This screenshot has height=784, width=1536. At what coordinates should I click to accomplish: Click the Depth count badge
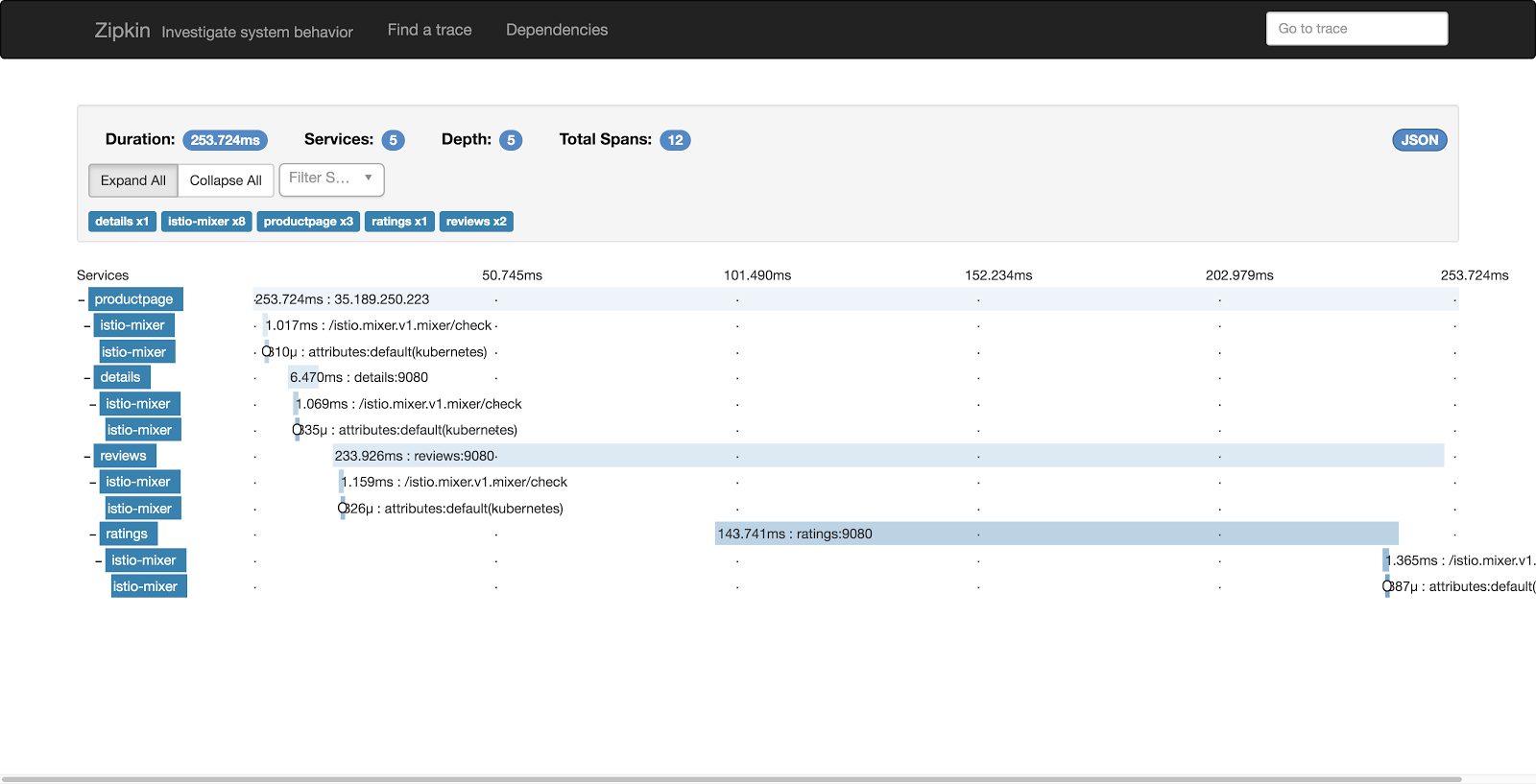pyautogui.click(x=511, y=140)
